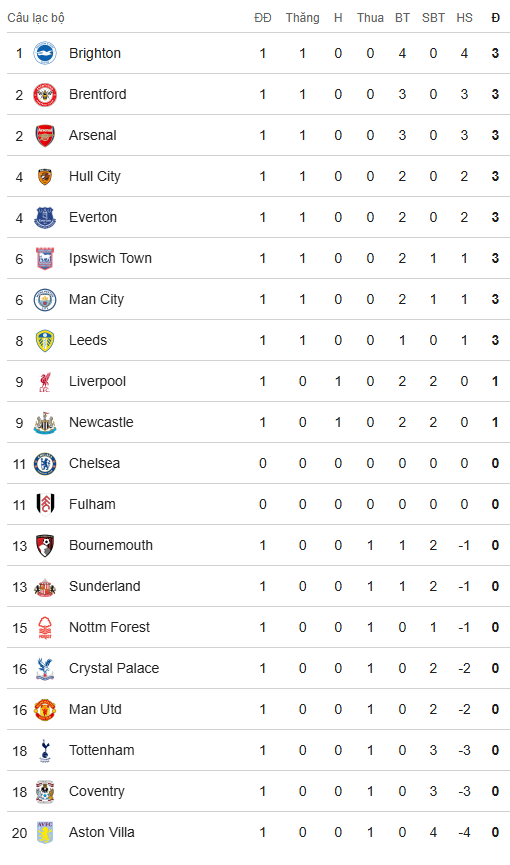The width and height of the screenshot is (510, 865).
Task: Click the Everton club crest icon
Action: tap(45, 217)
